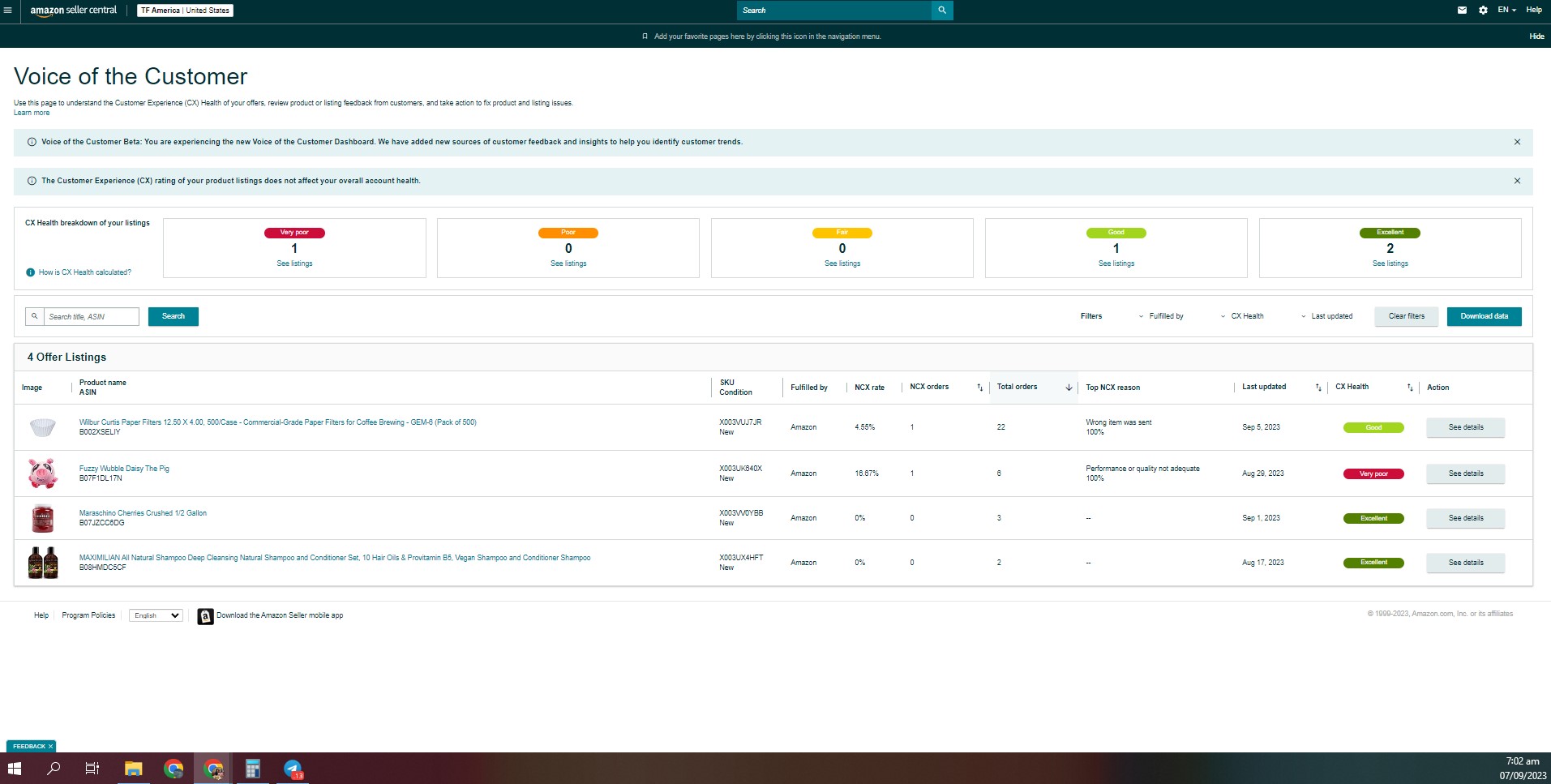Open Maraschino Cherries Crushed 1/2 Gallon link
This screenshot has width=1551, height=784.
(143, 513)
